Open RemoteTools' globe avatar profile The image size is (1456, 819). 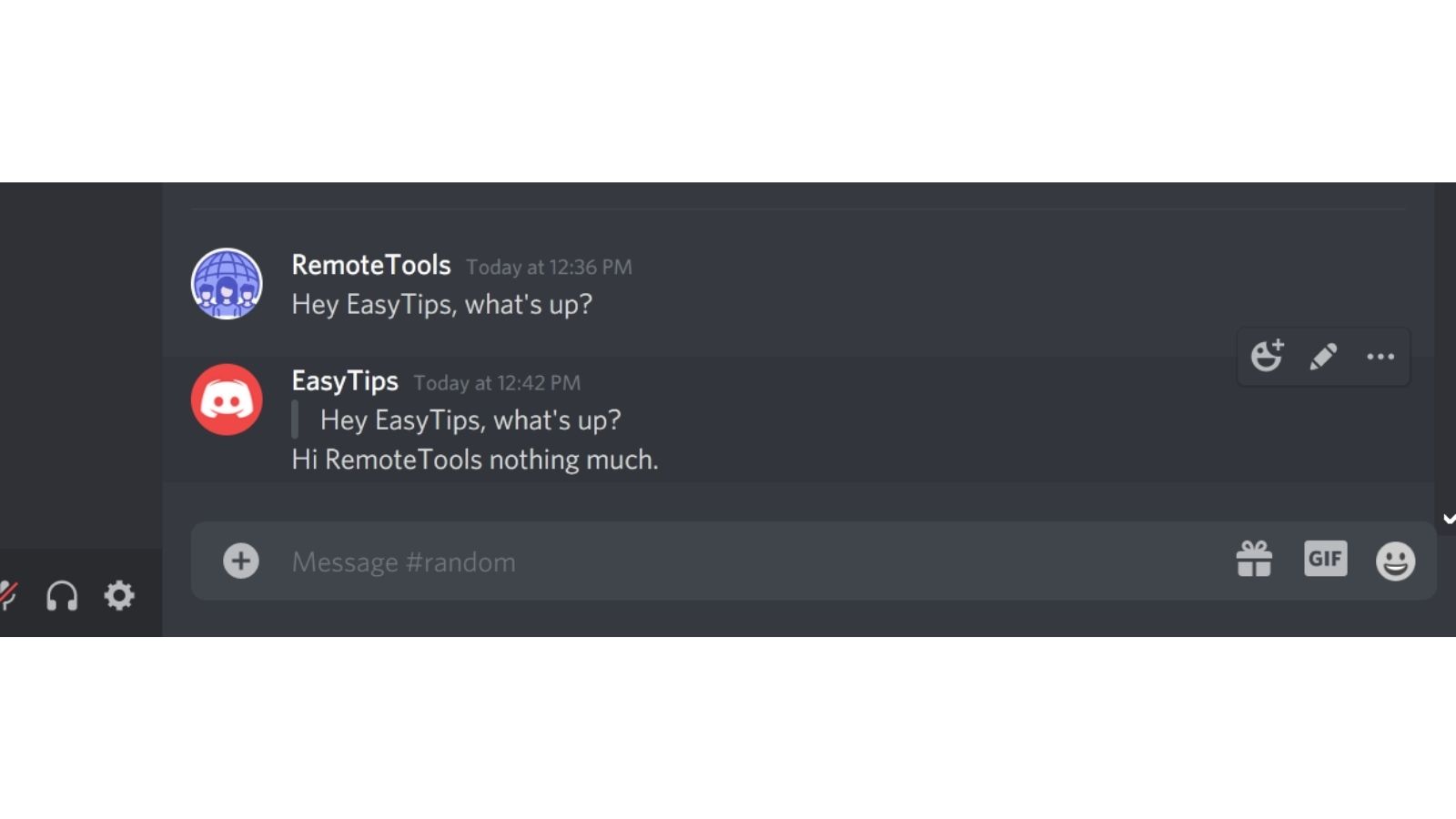[227, 284]
